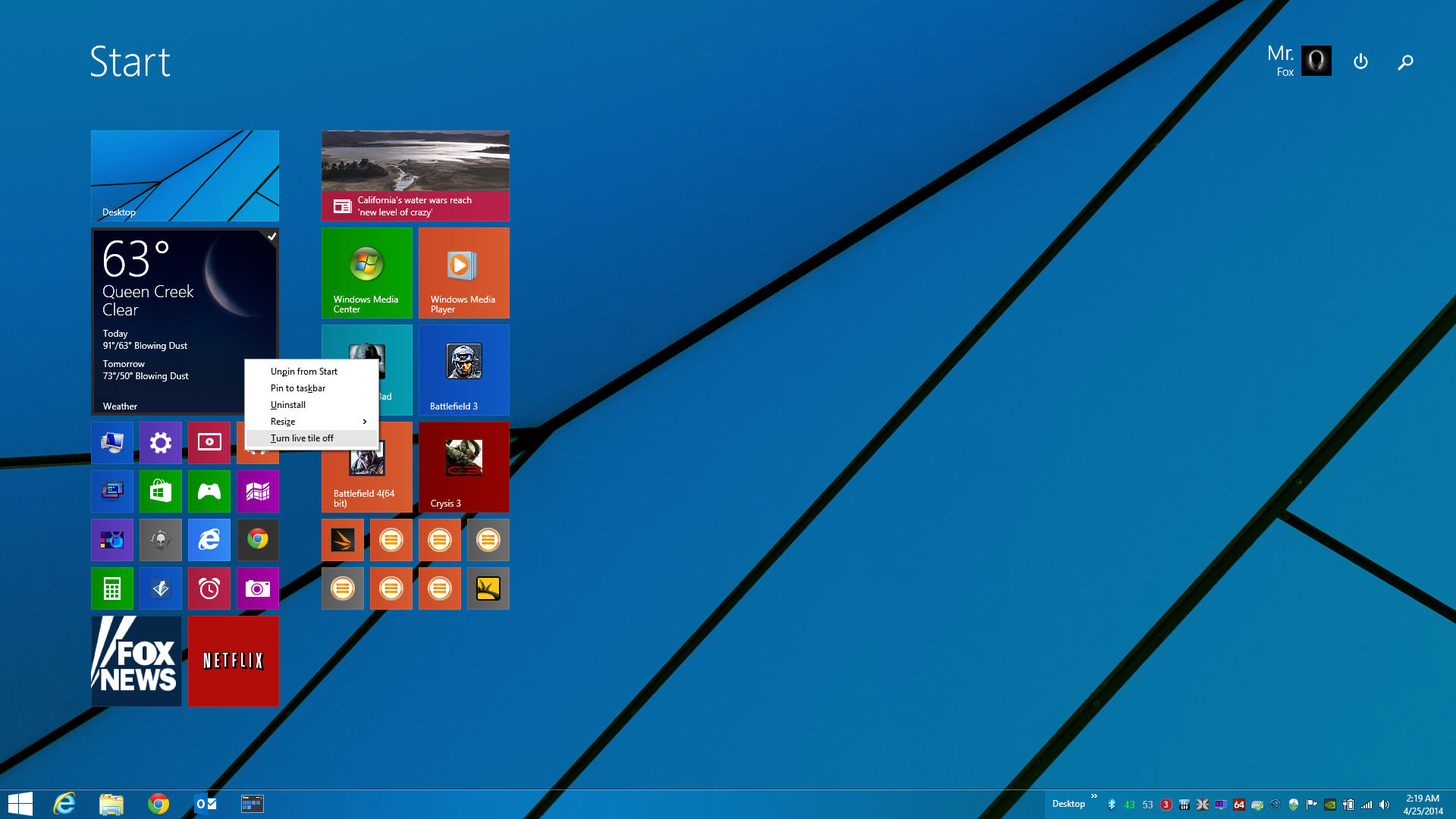Open the PC settings gear tile
The width and height of the screenshot is (1456, 819).
[161, 443]
